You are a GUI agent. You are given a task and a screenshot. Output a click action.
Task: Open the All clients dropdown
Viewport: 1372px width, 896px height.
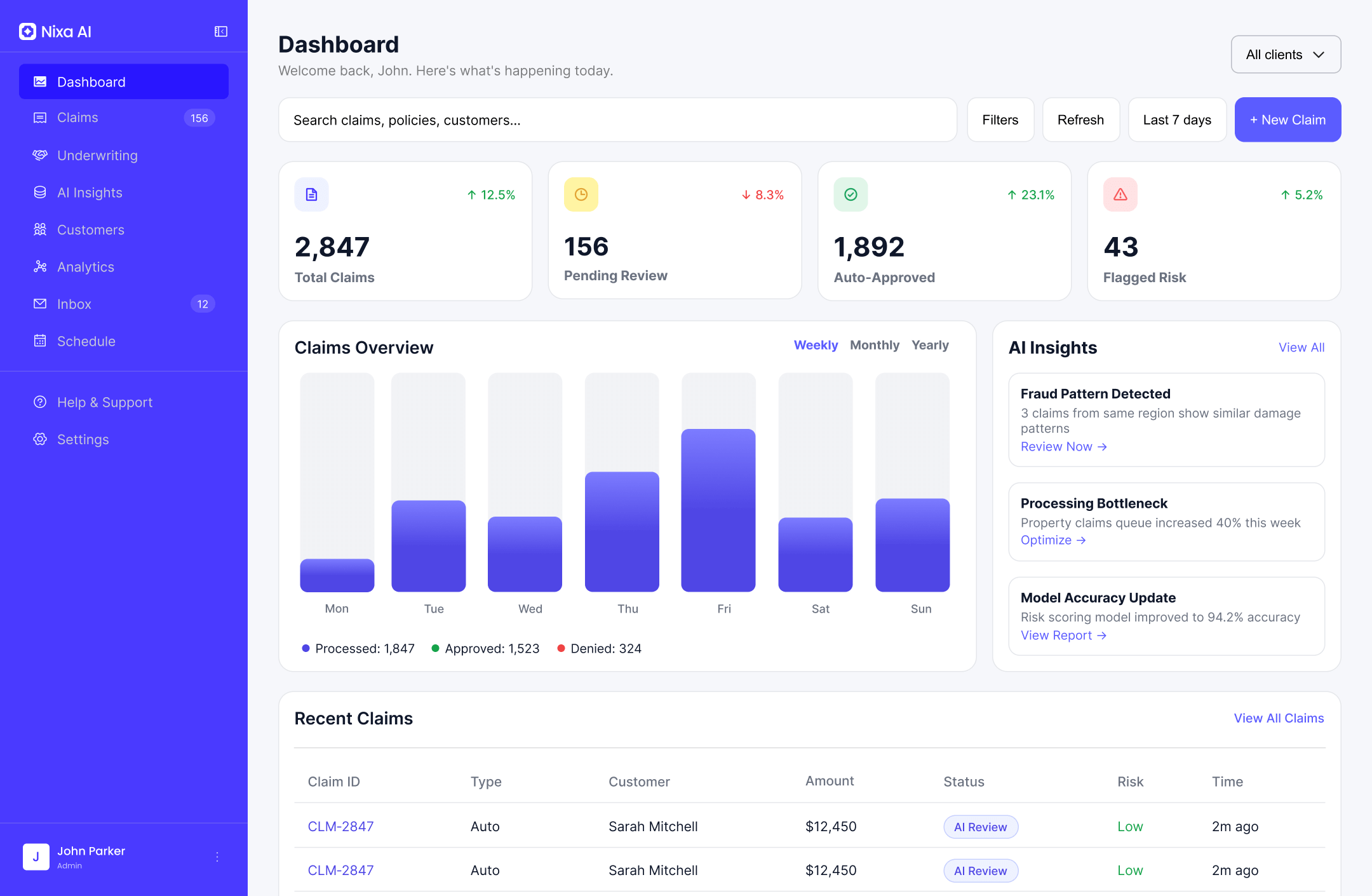pyautogui.click(x=1286, y=55)
